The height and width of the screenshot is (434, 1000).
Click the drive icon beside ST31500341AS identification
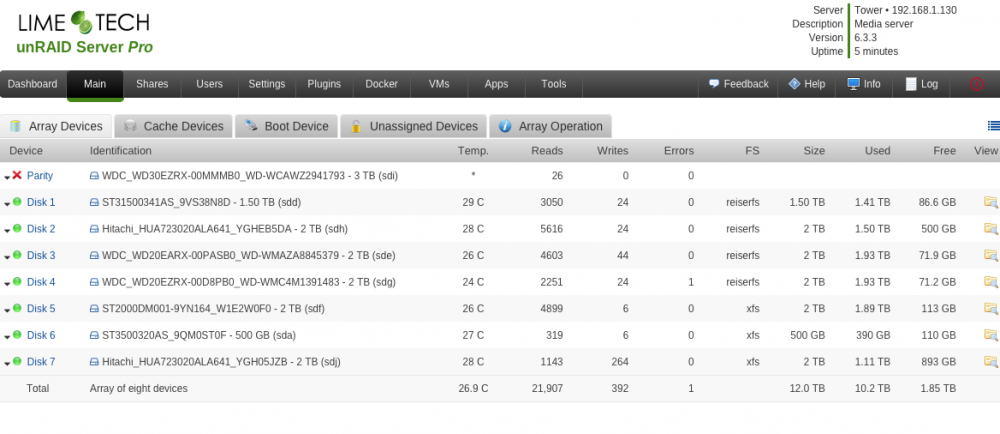(94, 203)
